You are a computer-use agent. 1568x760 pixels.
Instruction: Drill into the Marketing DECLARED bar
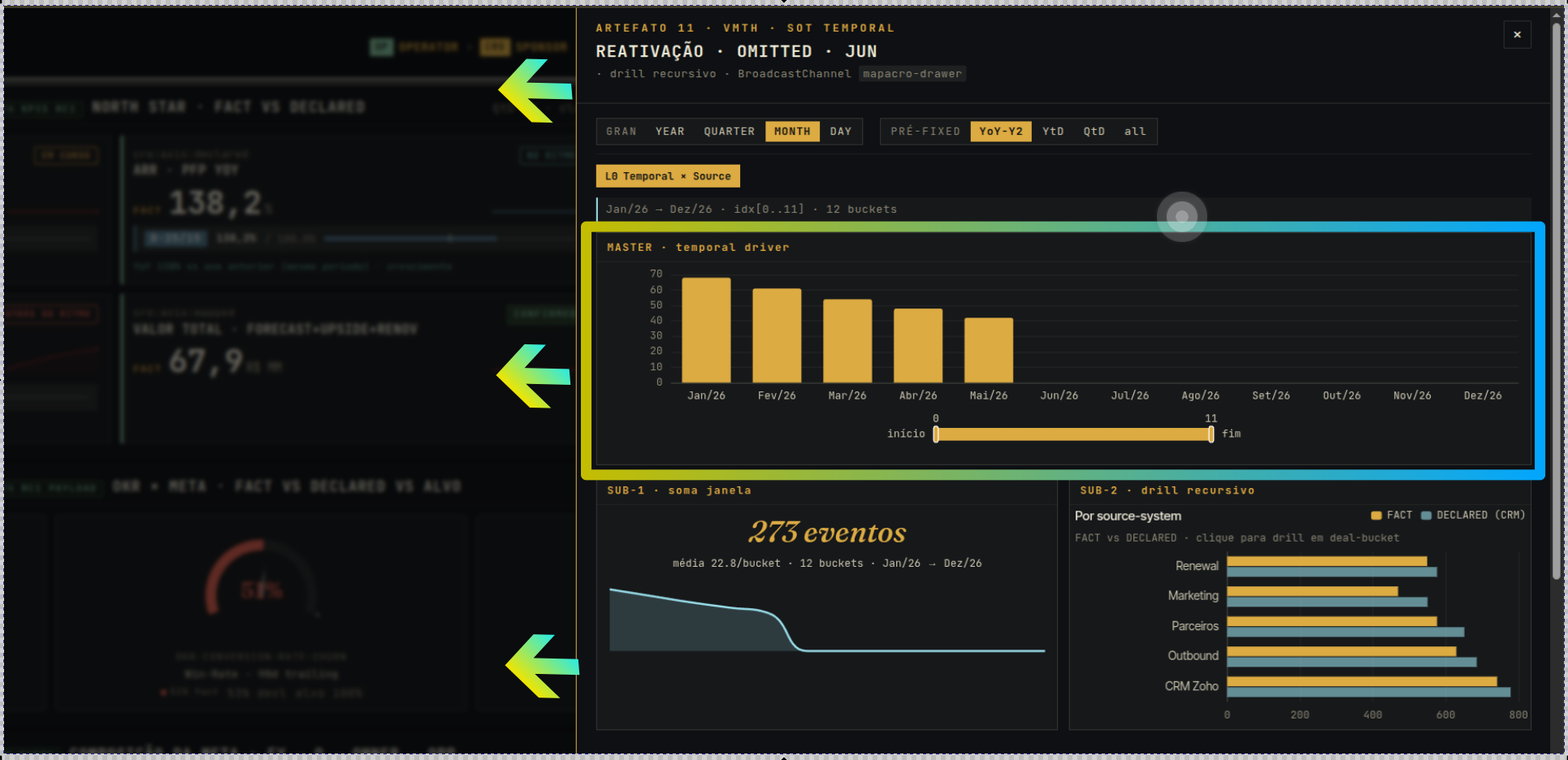click(x=1327, y=602)
